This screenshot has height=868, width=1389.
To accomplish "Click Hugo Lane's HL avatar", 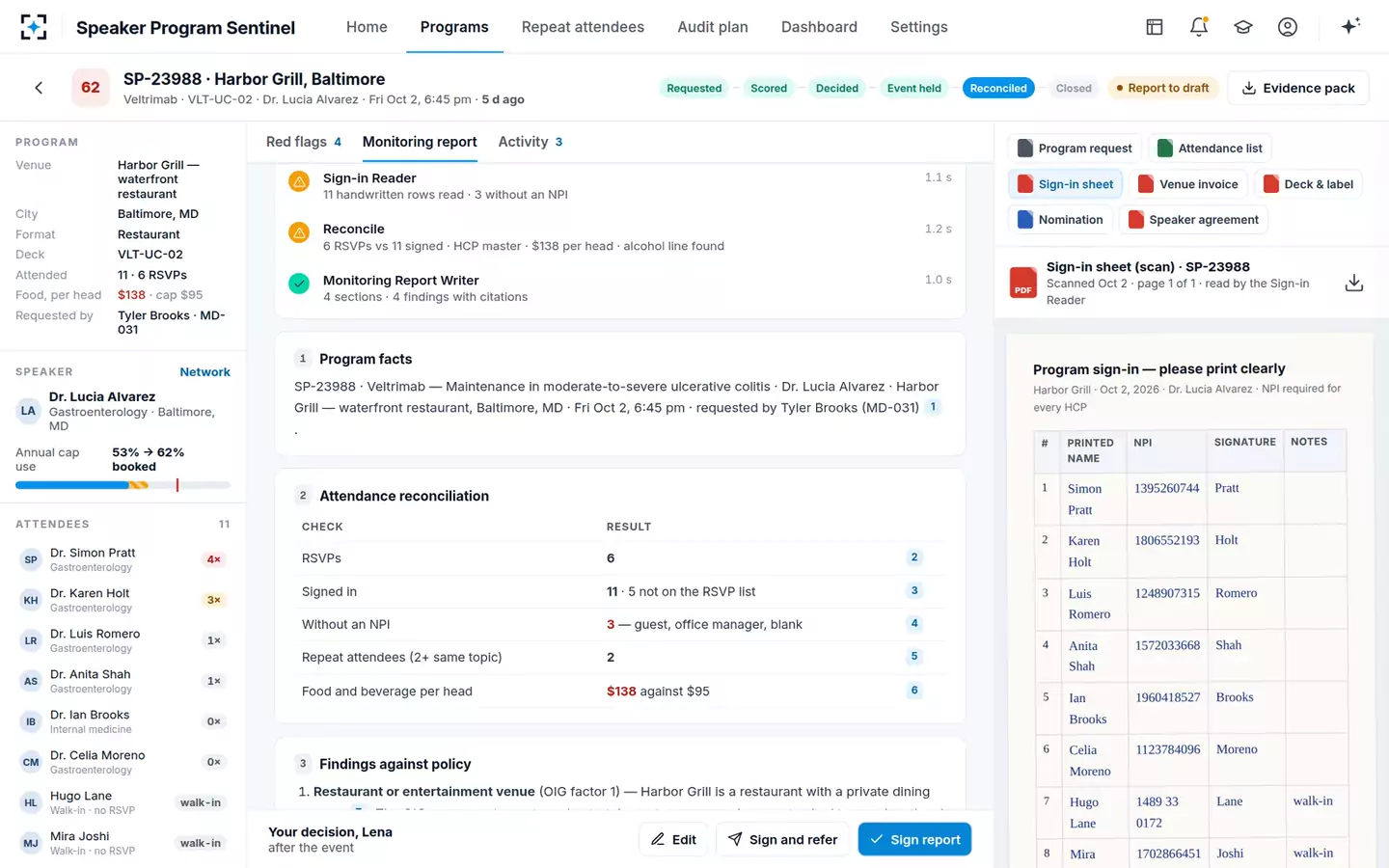I will pyautogui.click(x=31, y=802).
